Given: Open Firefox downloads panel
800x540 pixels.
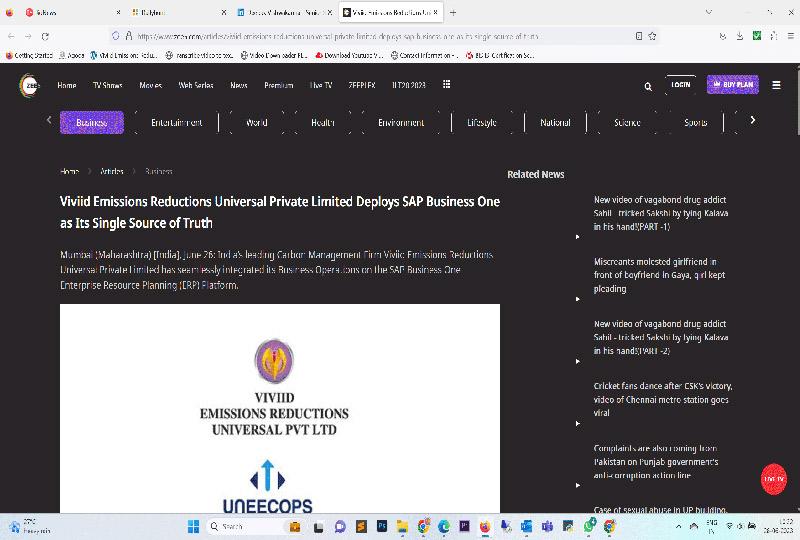Looking at the screenshot, I should point(740,36).
